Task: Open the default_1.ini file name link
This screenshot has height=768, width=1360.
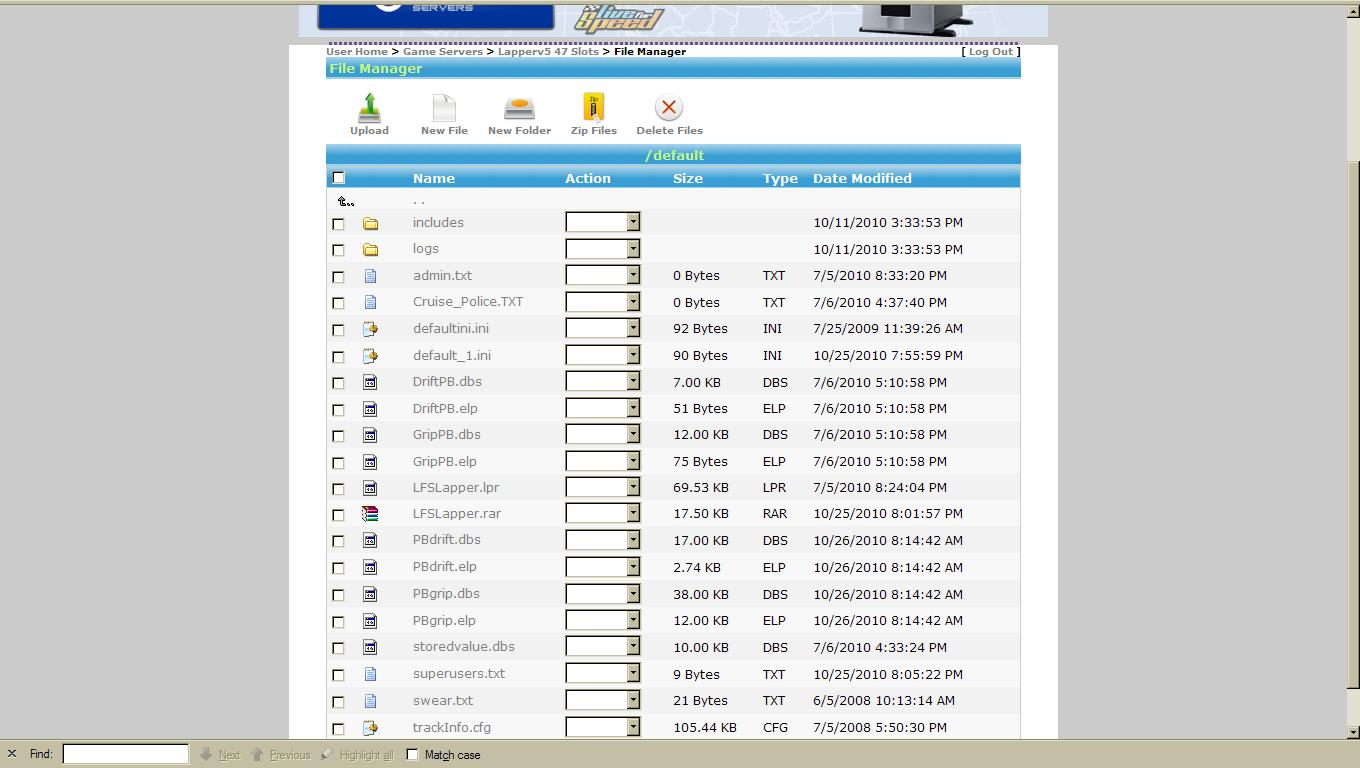Action: (x=452, y=355)
